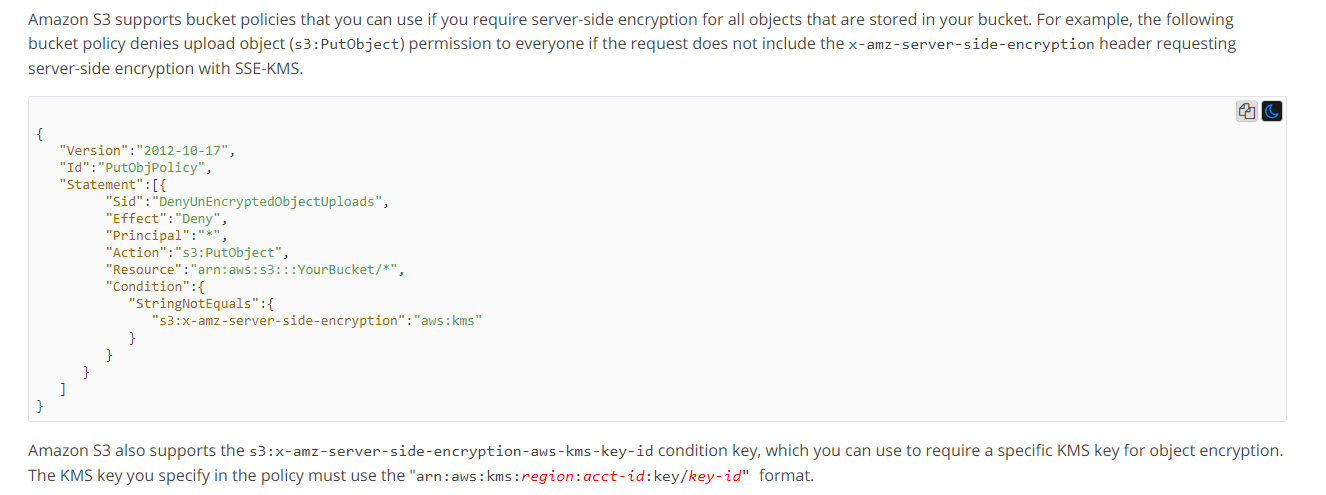
Task: Click the red key-id placeholder in KMS ARN
Action: 714,476
